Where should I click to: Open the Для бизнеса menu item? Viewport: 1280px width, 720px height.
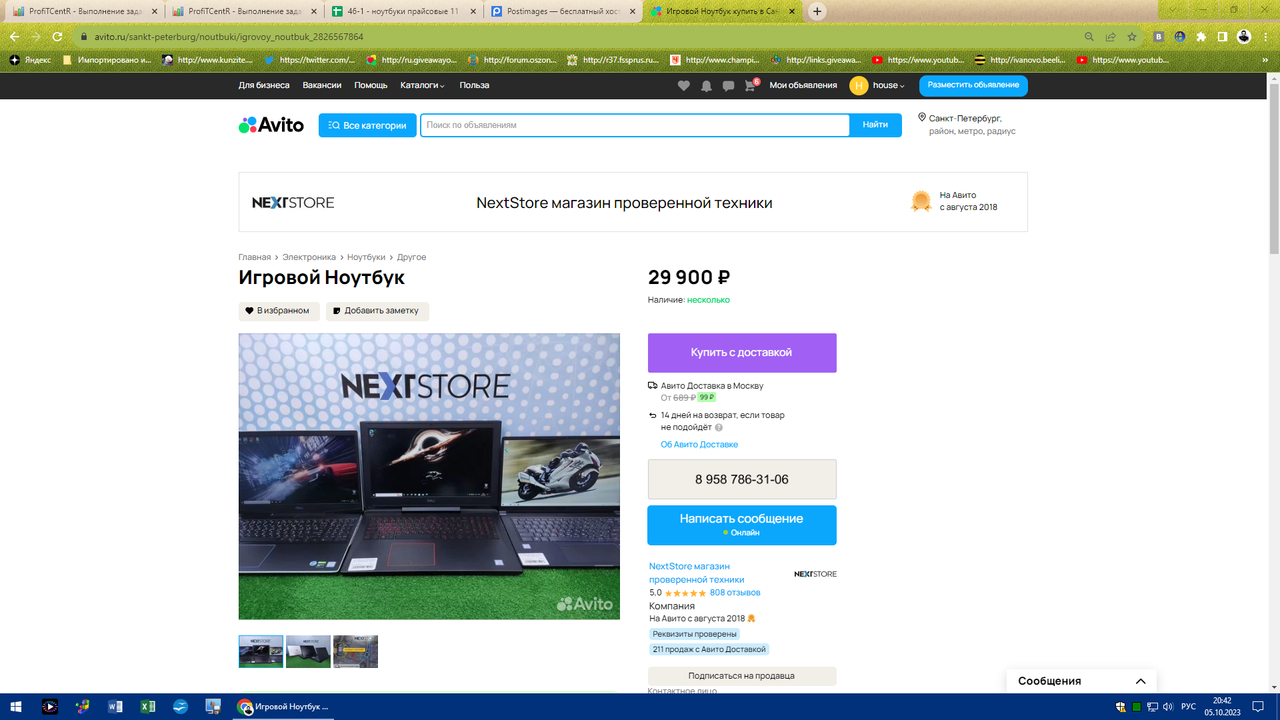(264, 86)
